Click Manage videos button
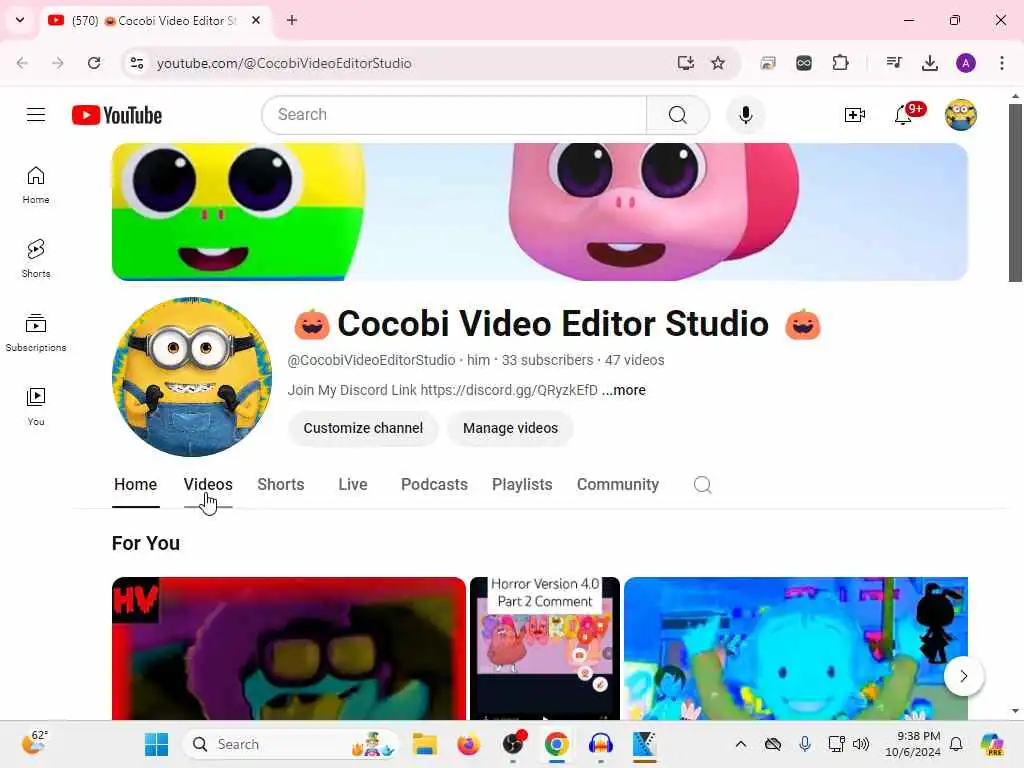Viewport: 1024px width, 768px height. tap(510, 428)
